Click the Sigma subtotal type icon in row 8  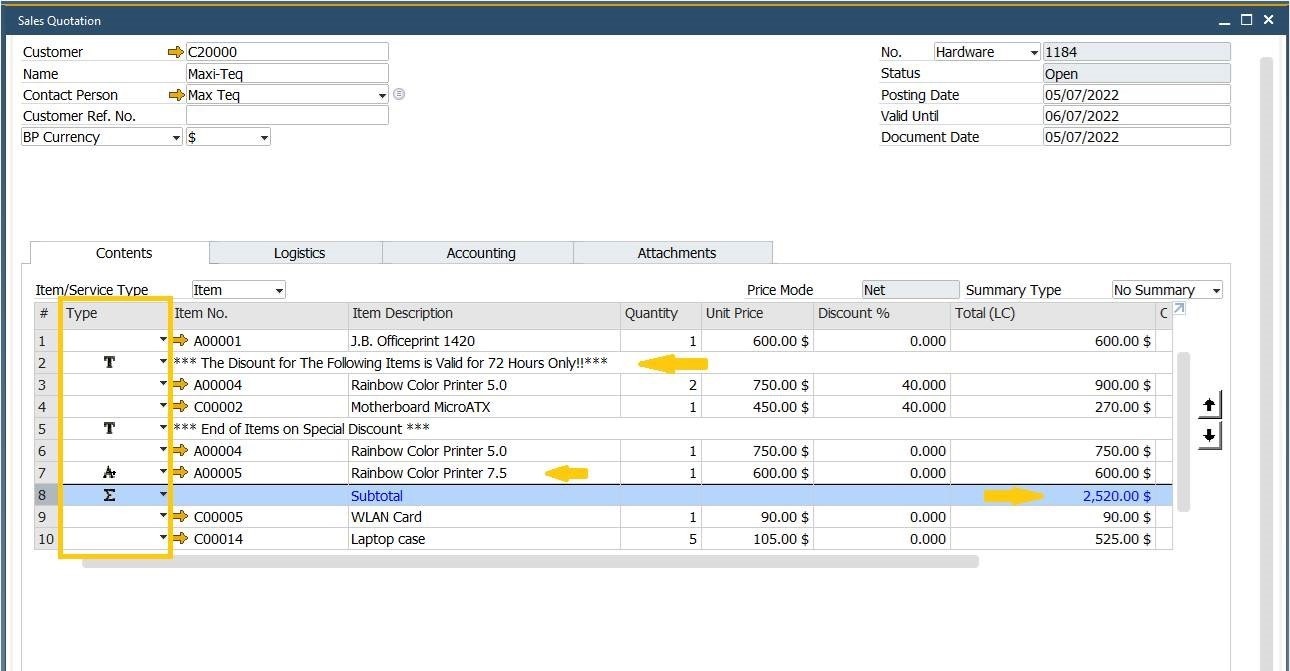(110, 495)
